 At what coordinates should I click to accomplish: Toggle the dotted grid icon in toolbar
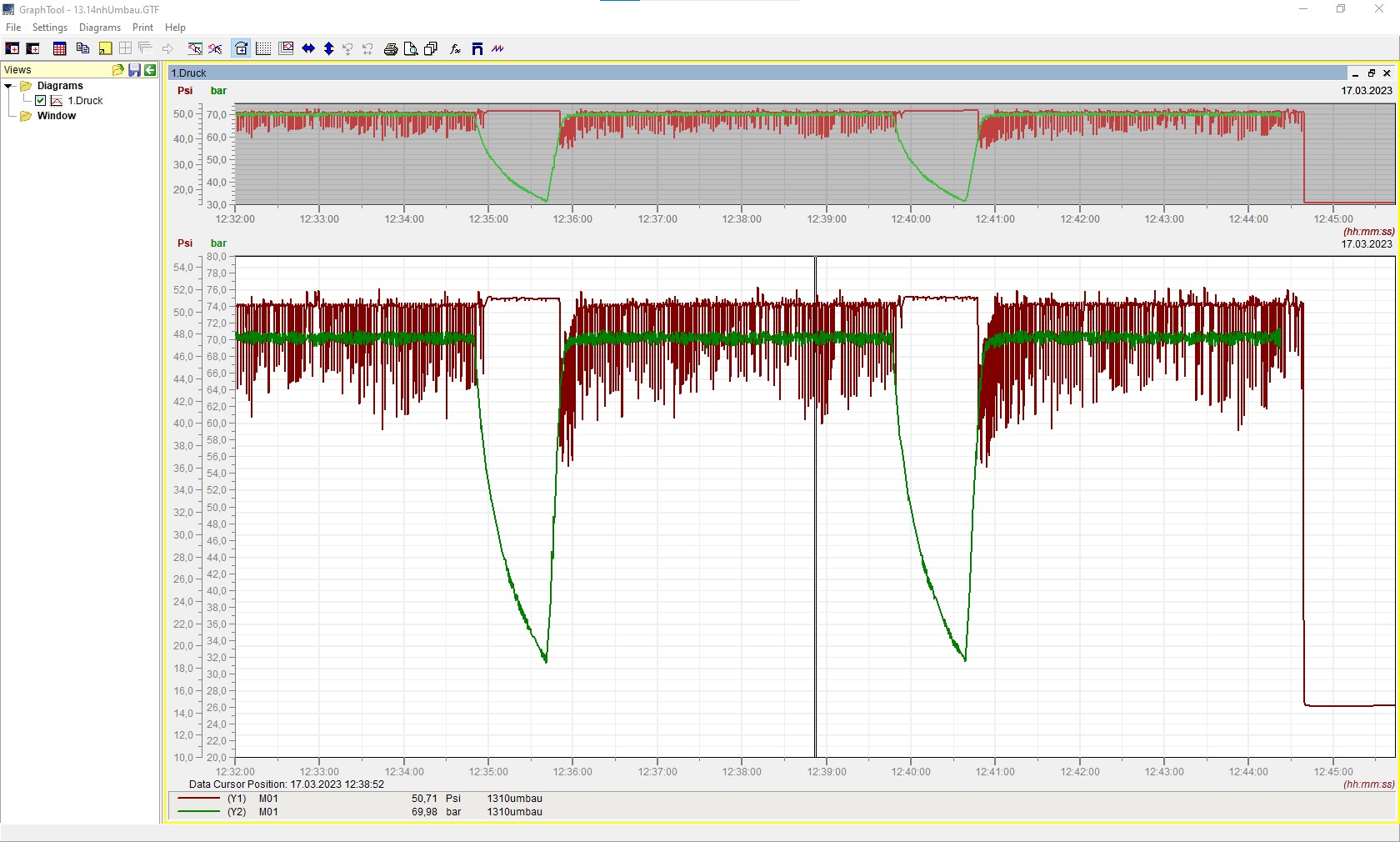tap(263, 49)
